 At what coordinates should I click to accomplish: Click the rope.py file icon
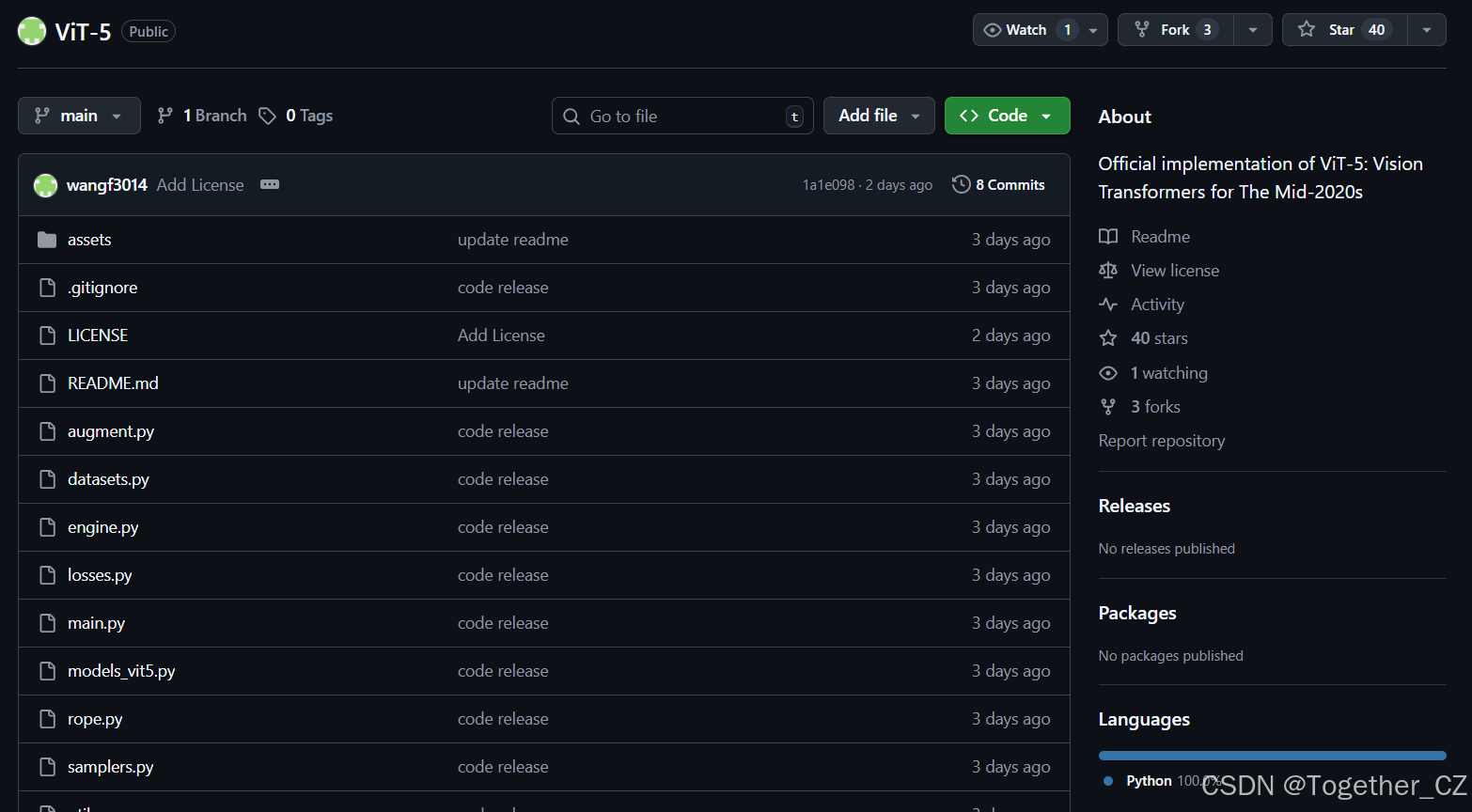click(x=47, y=719)
